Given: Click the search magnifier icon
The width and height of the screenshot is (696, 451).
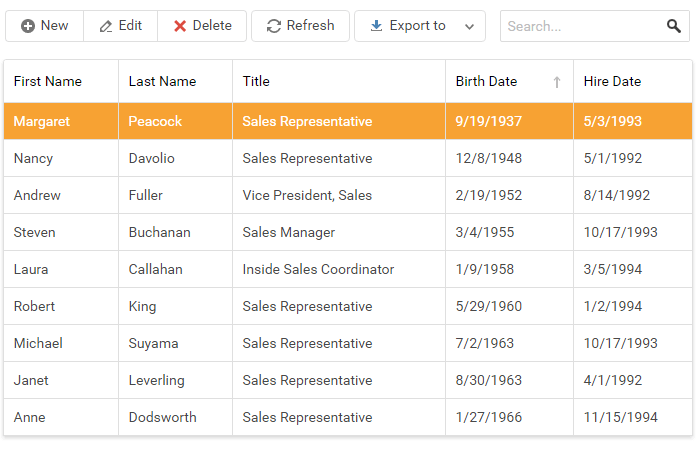Looking at the screenshot, I should click(x=674, y=26).
